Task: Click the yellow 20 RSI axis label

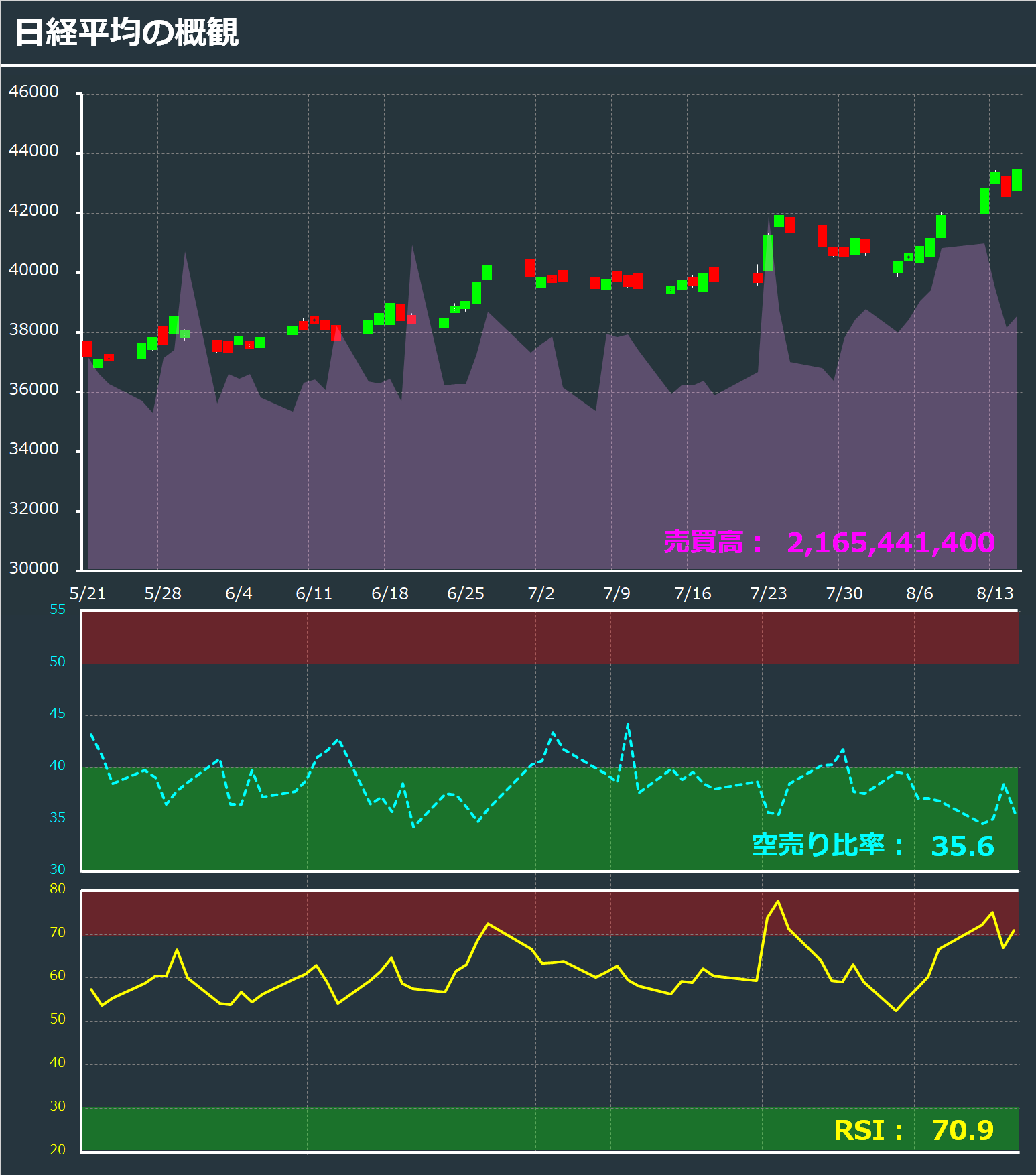Action: tap(58, 1150)
